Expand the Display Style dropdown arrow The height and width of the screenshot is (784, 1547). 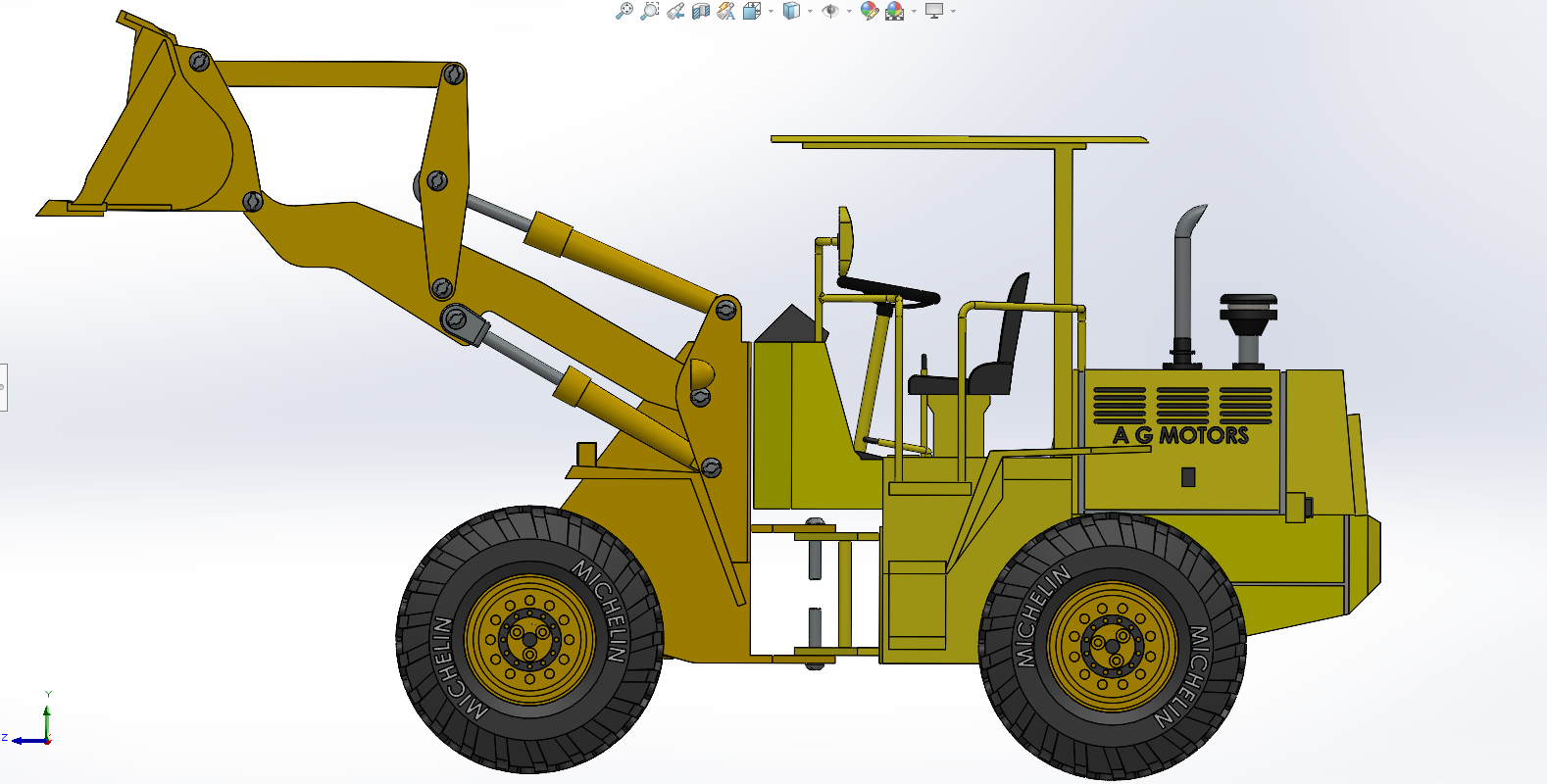coord(810,12)
